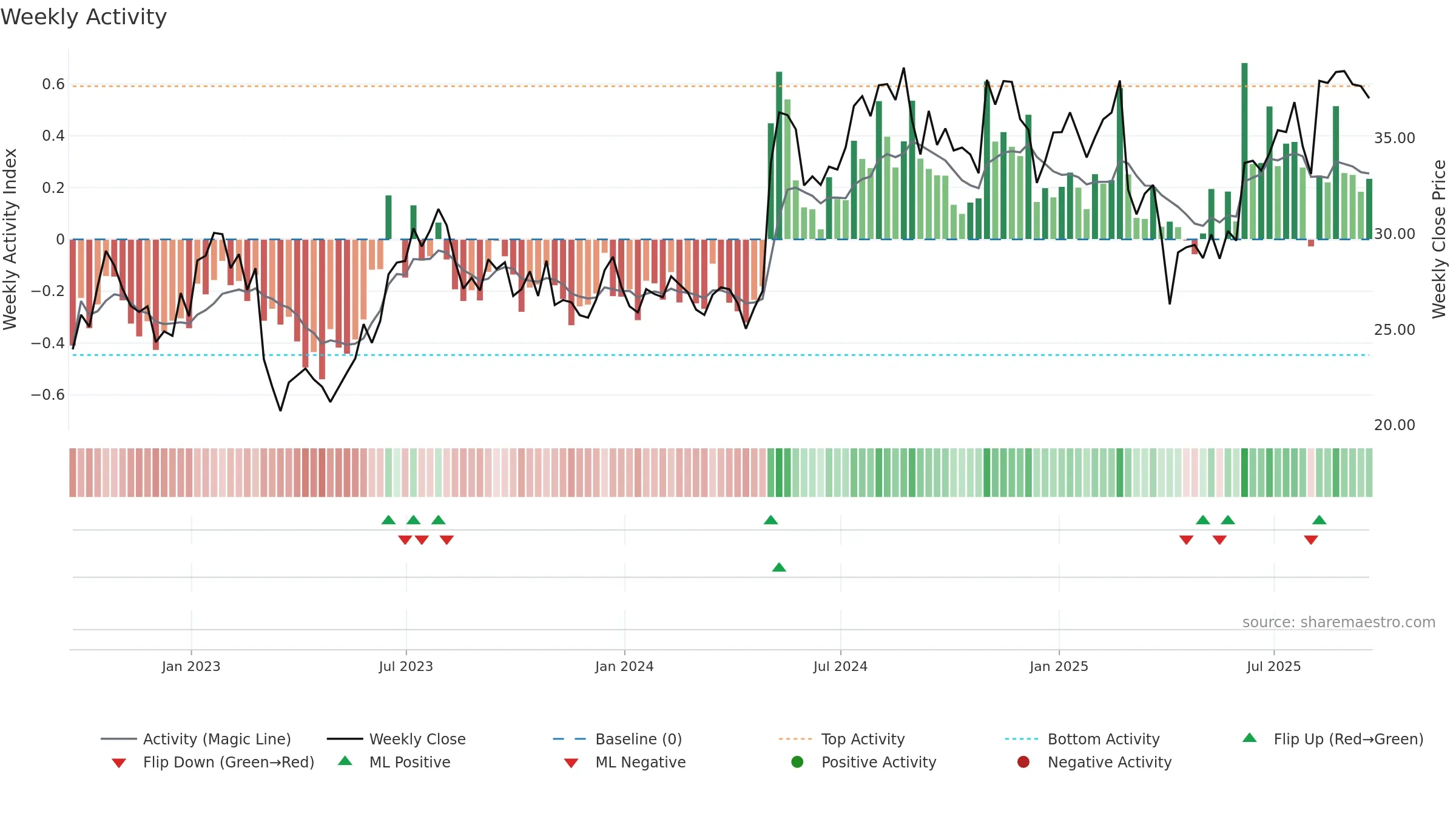
Task: Click the lone ML Positive marker near May 2024
Action: coord(779,567)
